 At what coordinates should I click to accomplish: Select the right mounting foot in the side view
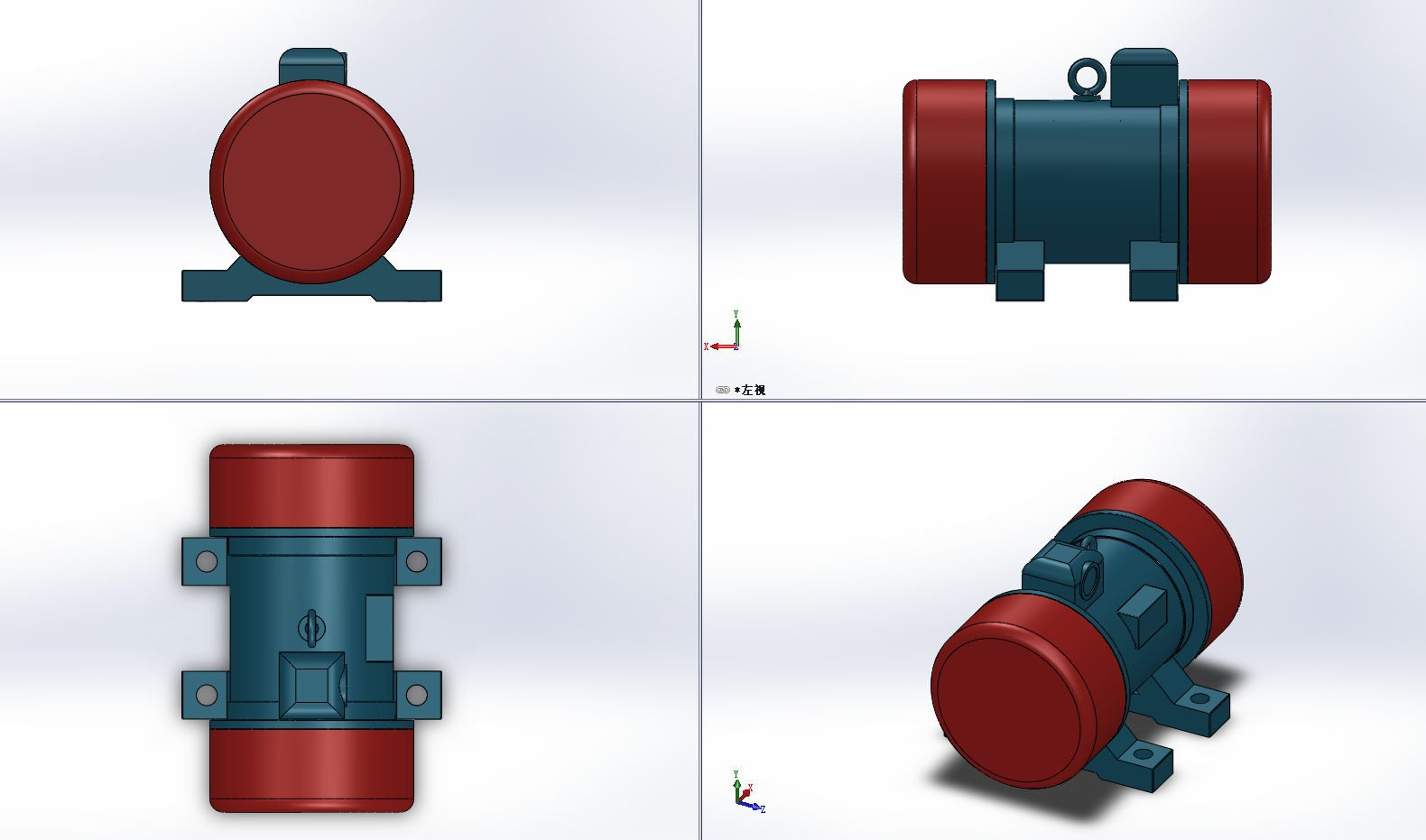(x=1153, y=271)
